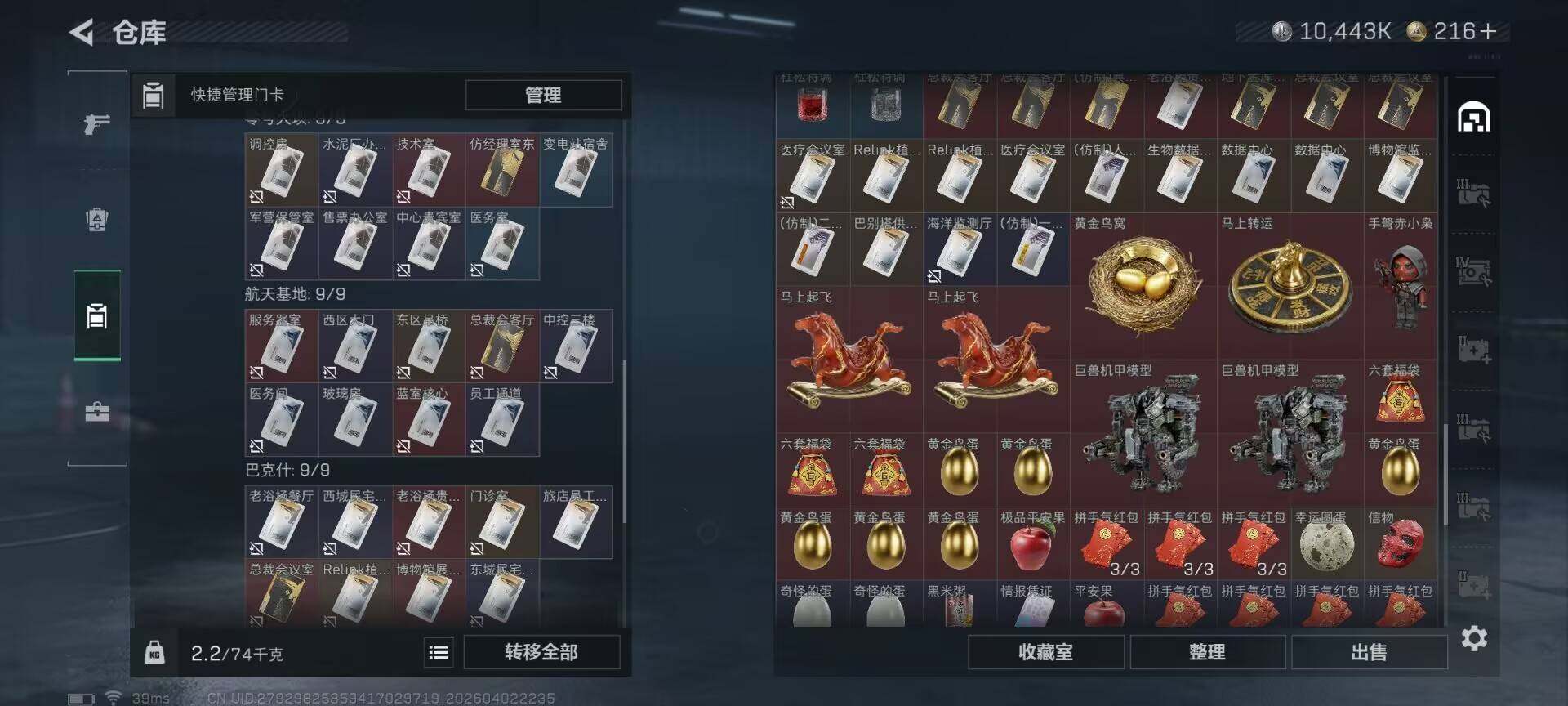This screenshot has height=706, width=1568.
Task: Open the first III expansion container slot
Action: [x=1473, y=193]
